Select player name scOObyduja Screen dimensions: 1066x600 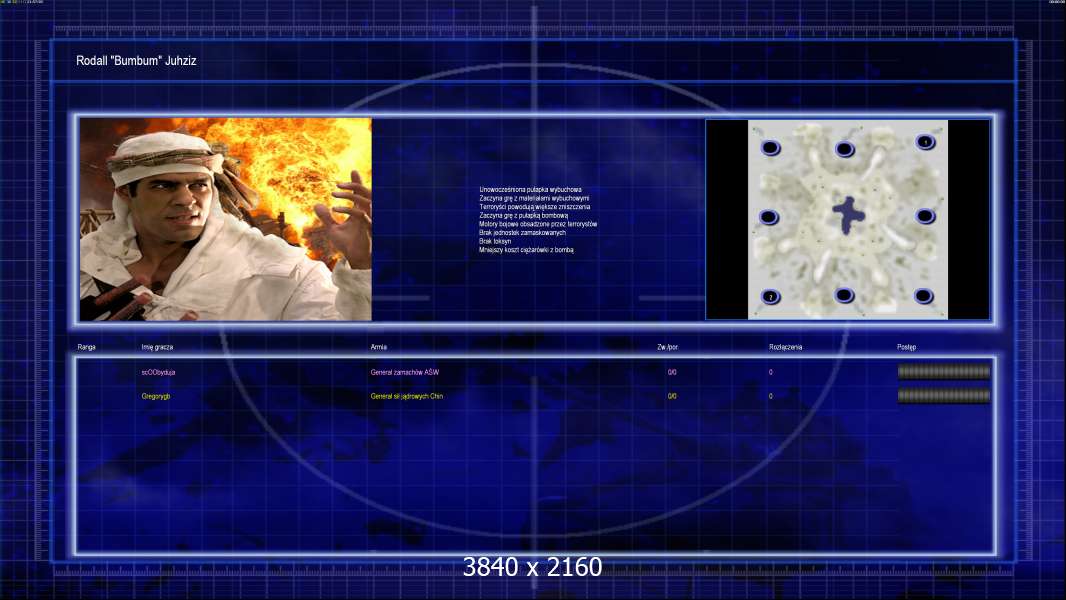click(x=158, y=372)
